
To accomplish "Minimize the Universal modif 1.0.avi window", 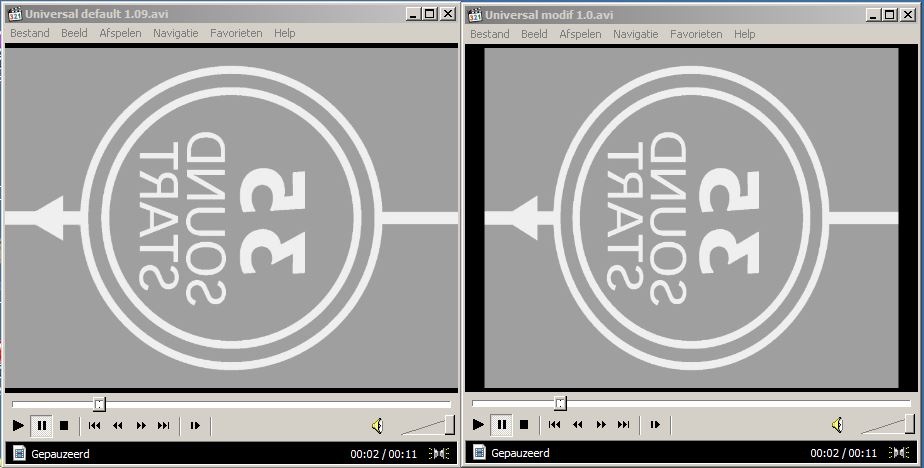I will click(874, 15).
